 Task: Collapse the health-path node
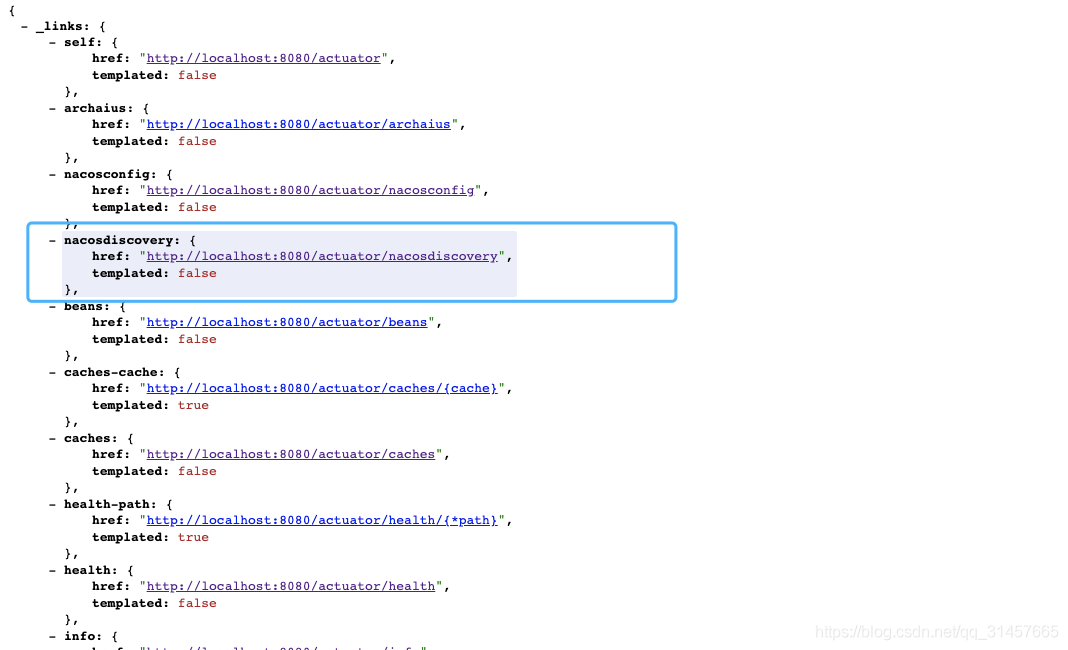pyautogui.click(x=52, y=504)
